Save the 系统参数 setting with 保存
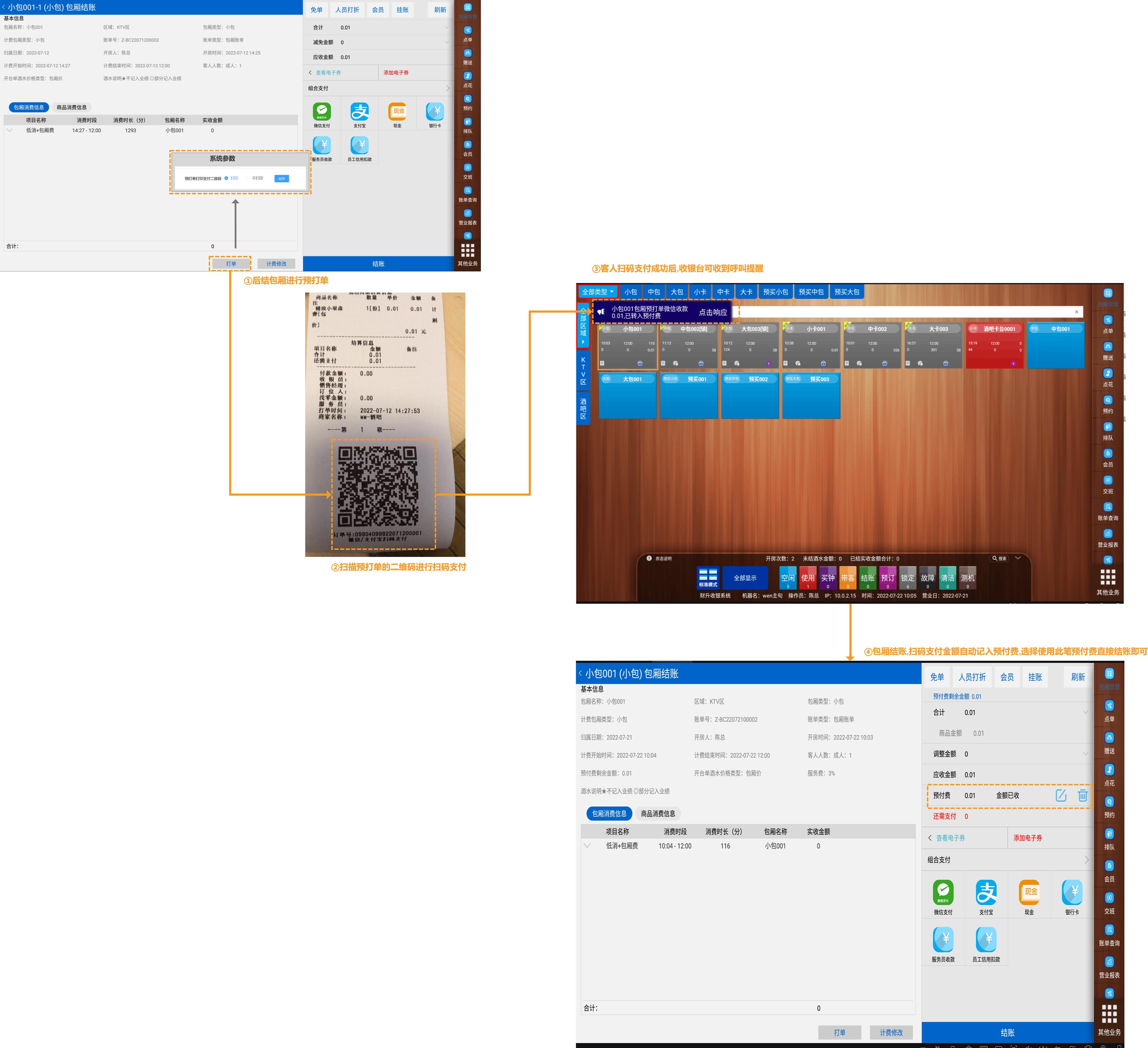Image resolution: width=1148 pixels, height=1048 pixels. [281, 179]
